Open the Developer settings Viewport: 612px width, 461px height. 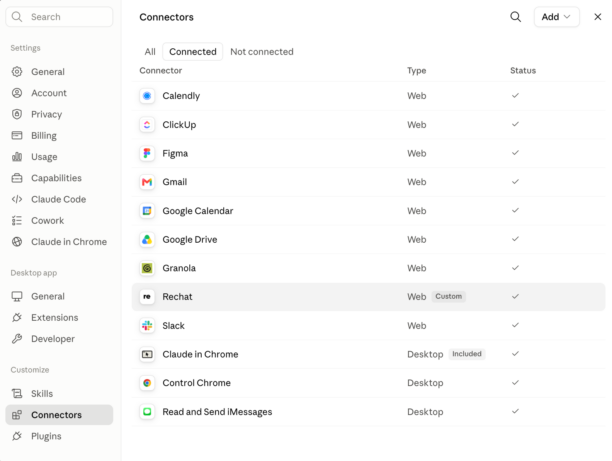click(x=59, y=339)
